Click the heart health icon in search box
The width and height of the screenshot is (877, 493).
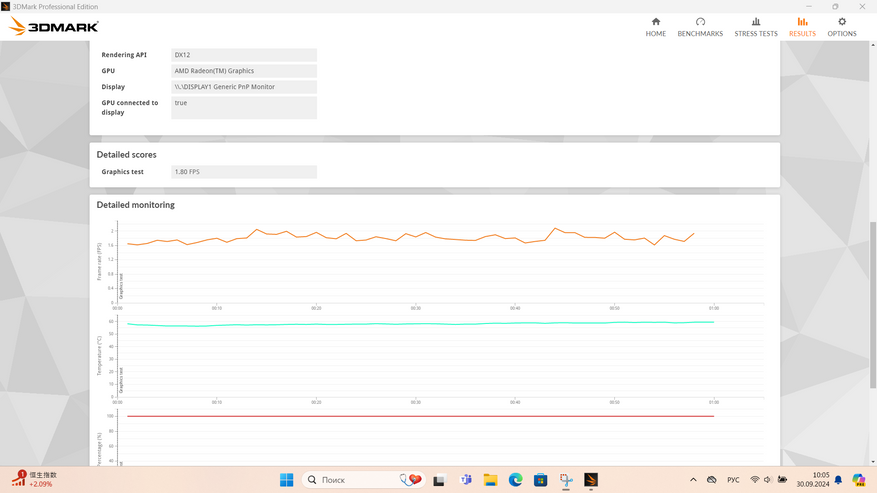(411, 480)
